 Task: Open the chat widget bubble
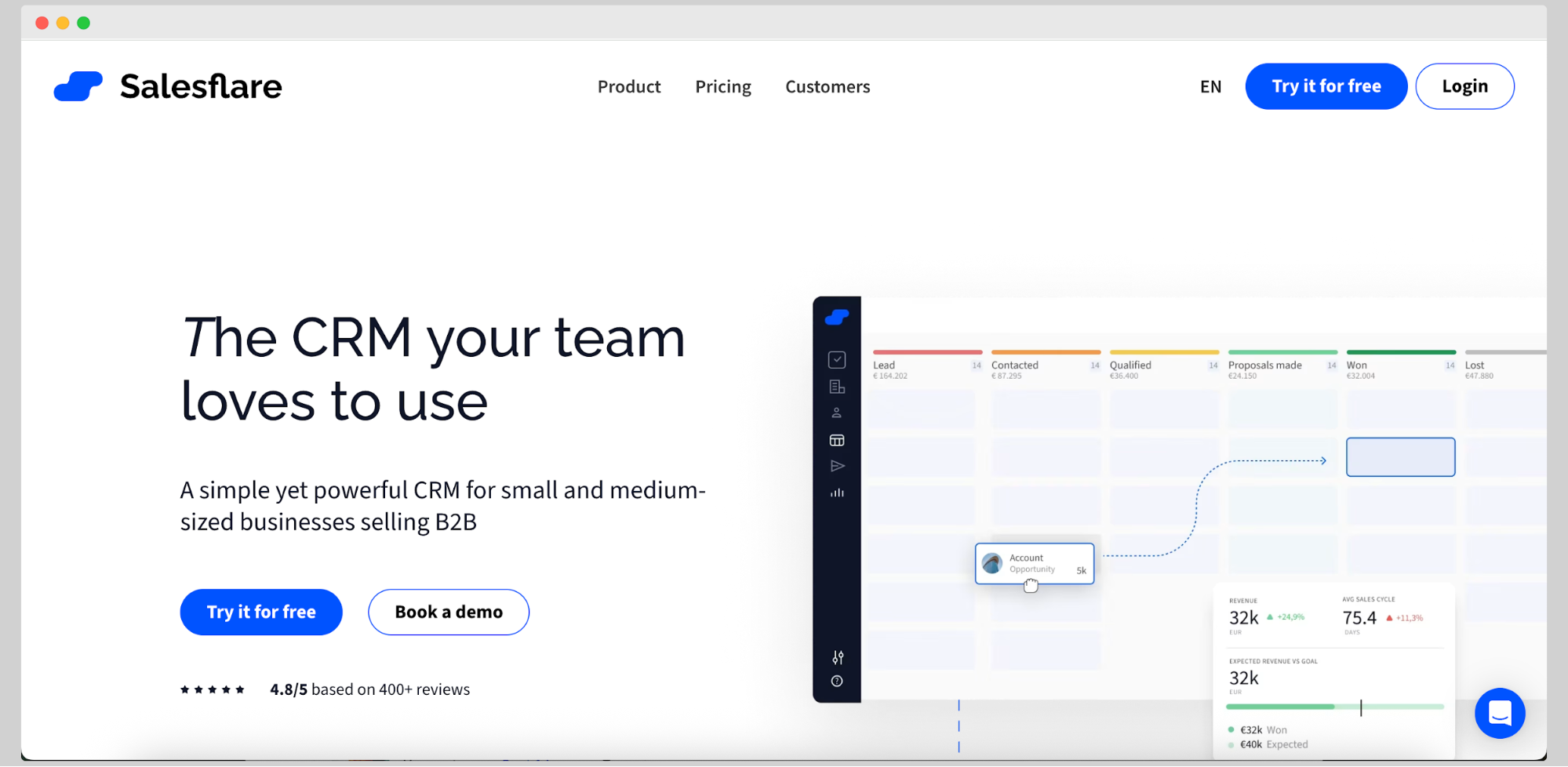pyautogui.click(x=1500, y=713)
